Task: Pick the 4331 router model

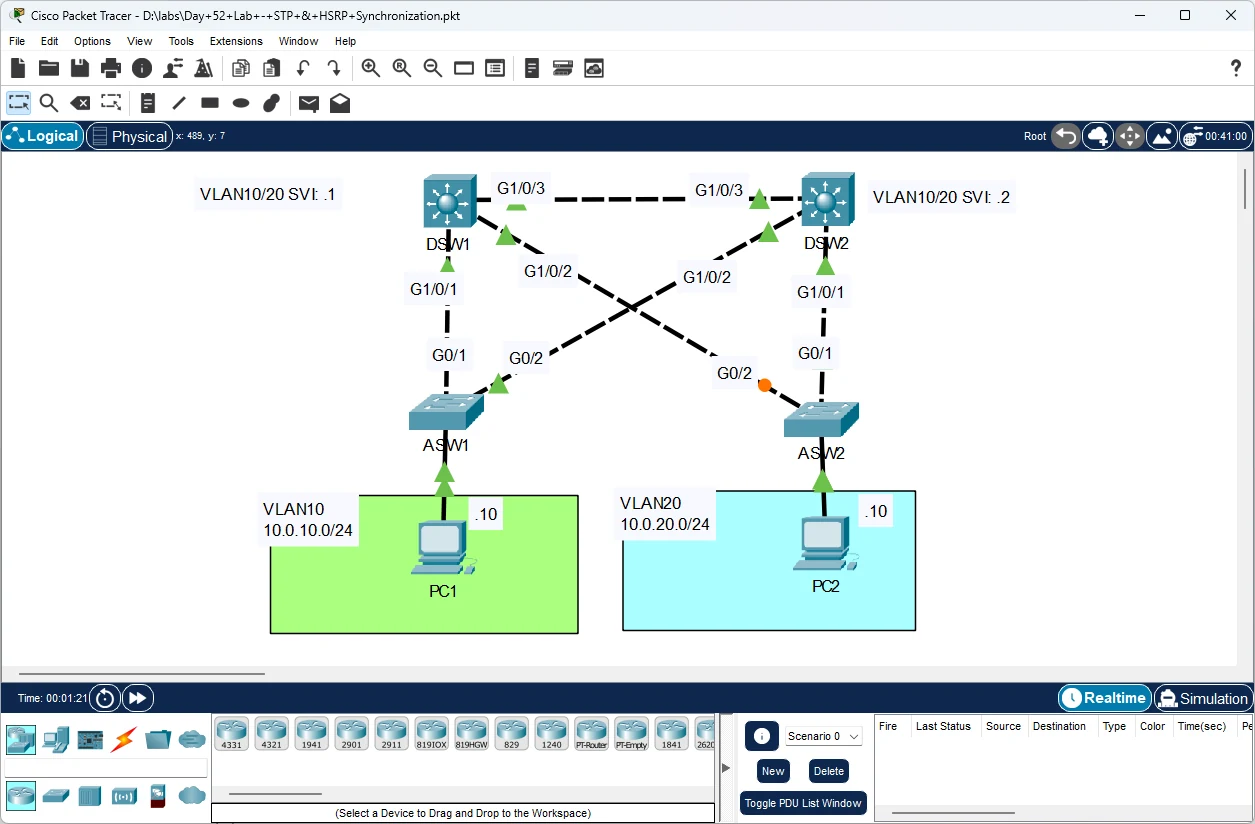Action: (x=231, y=734)
